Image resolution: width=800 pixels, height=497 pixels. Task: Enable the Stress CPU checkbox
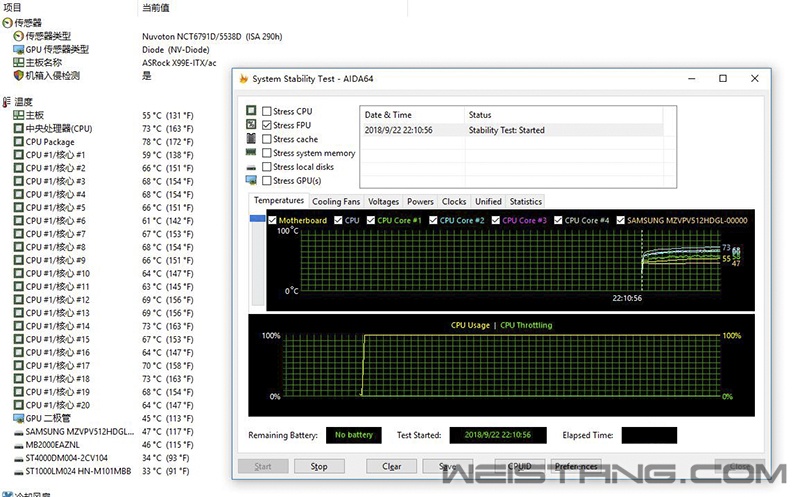click(266, 111)
